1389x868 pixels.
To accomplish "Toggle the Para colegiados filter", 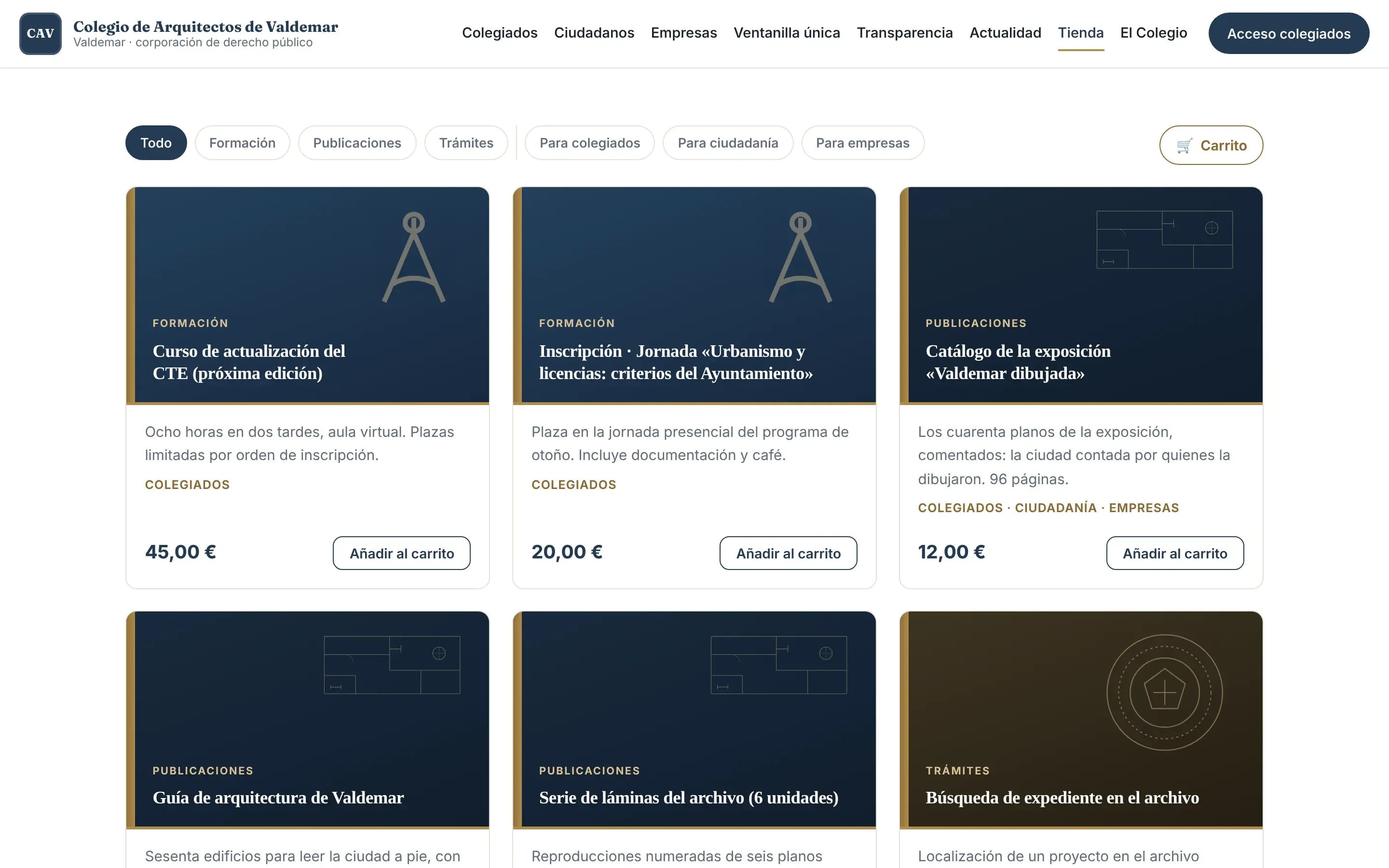I will (x=589, y=143).
